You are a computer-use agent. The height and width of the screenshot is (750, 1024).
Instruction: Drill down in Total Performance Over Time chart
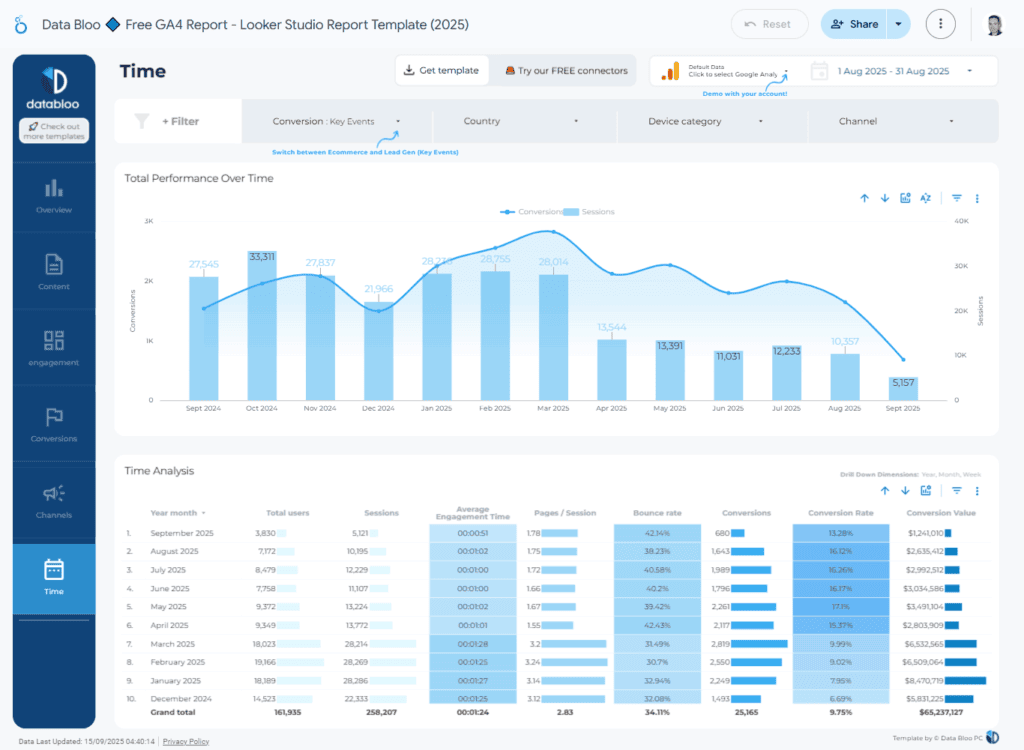click(885, 198)
